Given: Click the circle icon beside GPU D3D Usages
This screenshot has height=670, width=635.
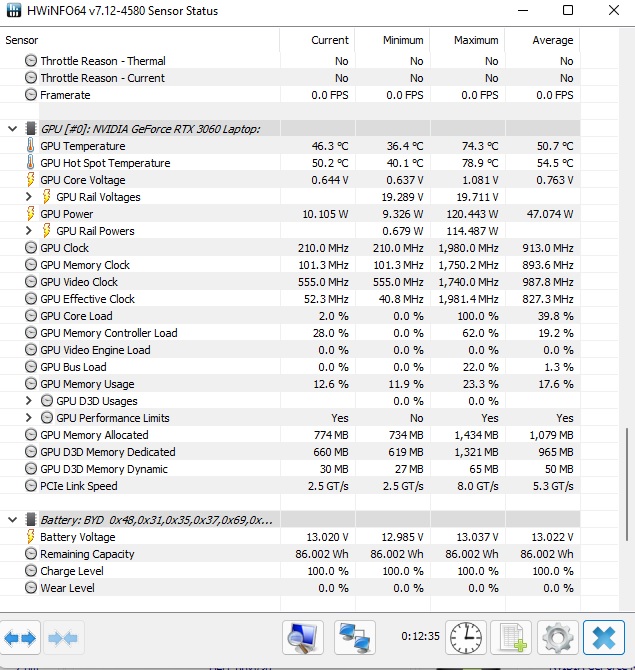Looking at the screenshot, I should point(47,401).
